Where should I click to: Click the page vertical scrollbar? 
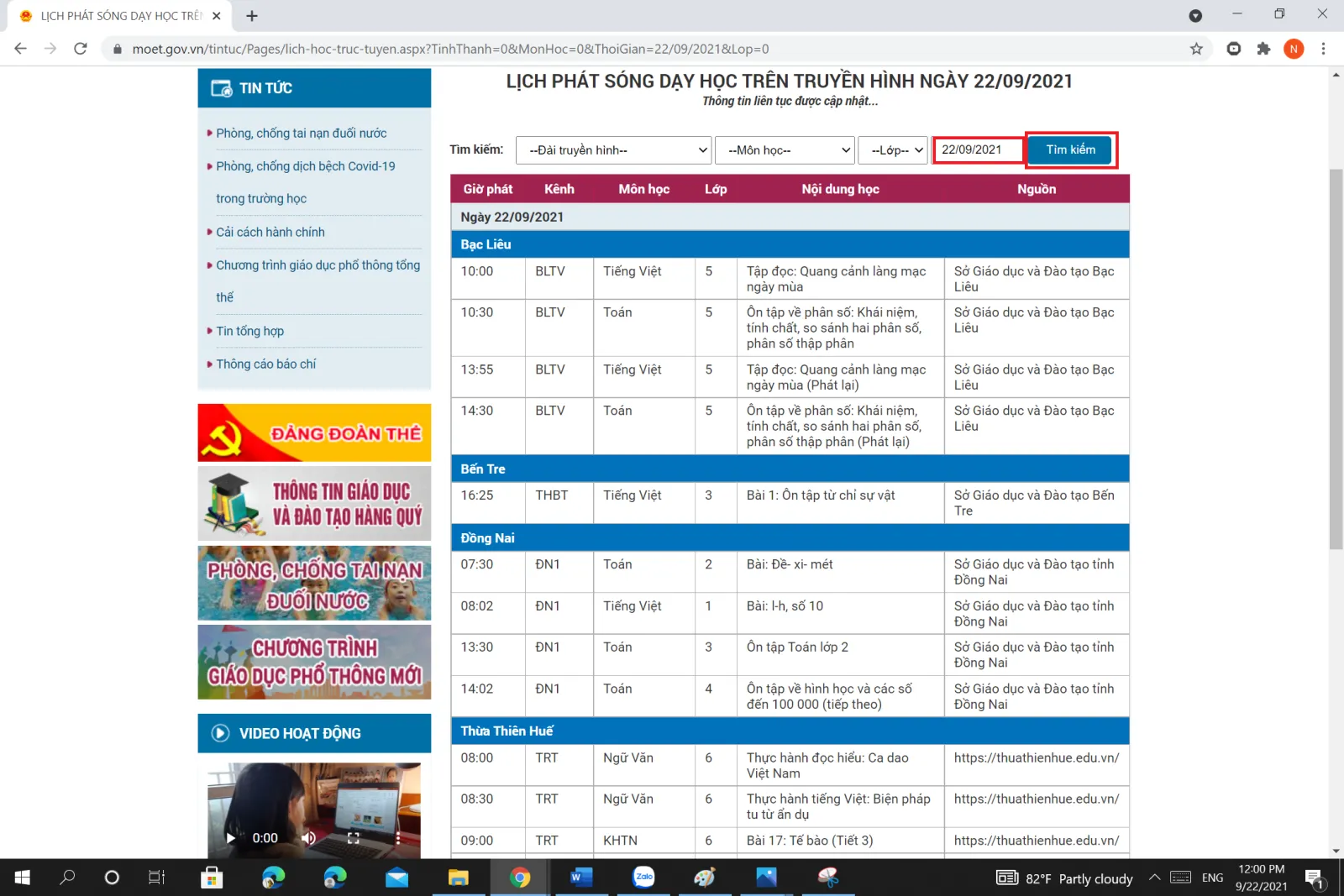[x=1336, y=359]
